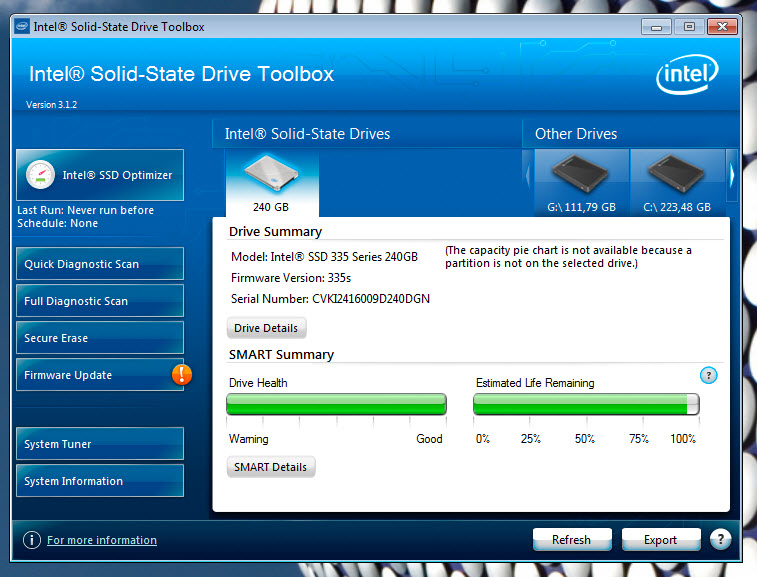
Task: Start the Full Diagnostic Scan
Action: point(100,301)
